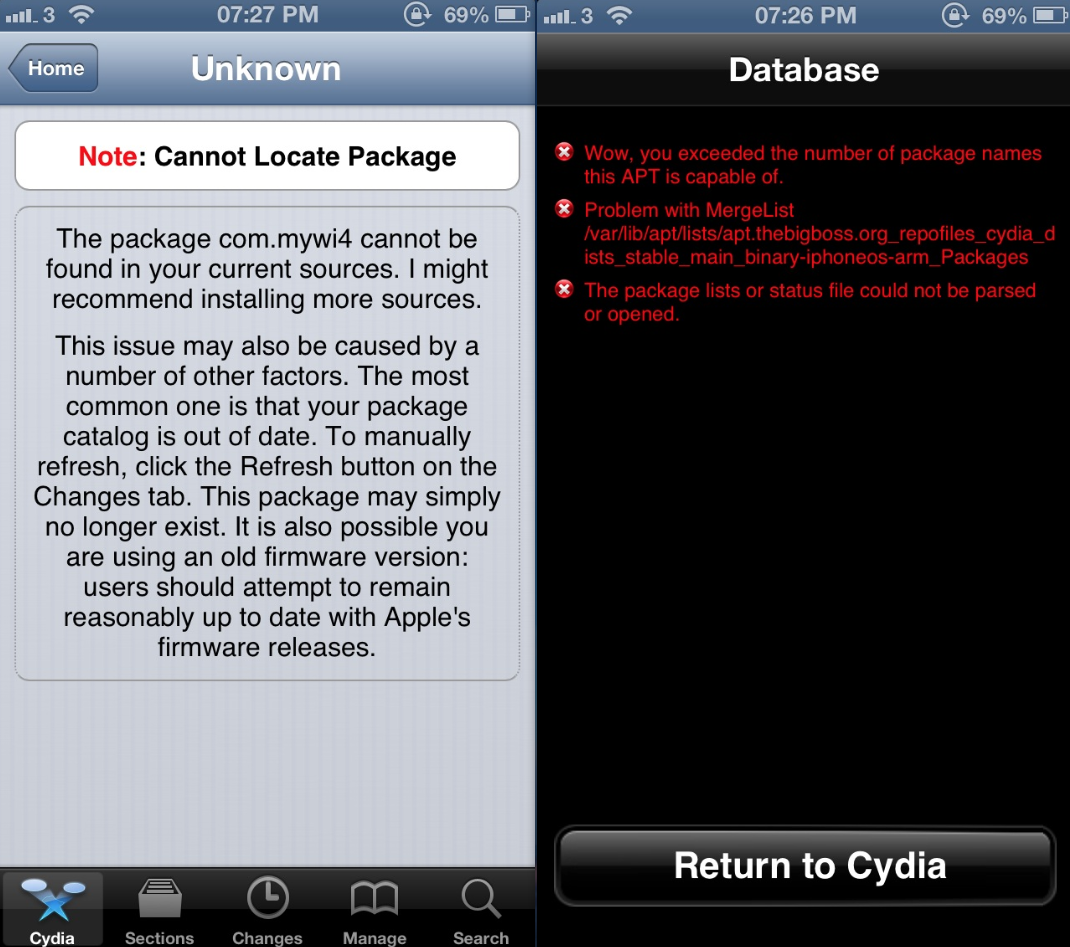Tap the 07:27 PM clock

click(268, 14)
